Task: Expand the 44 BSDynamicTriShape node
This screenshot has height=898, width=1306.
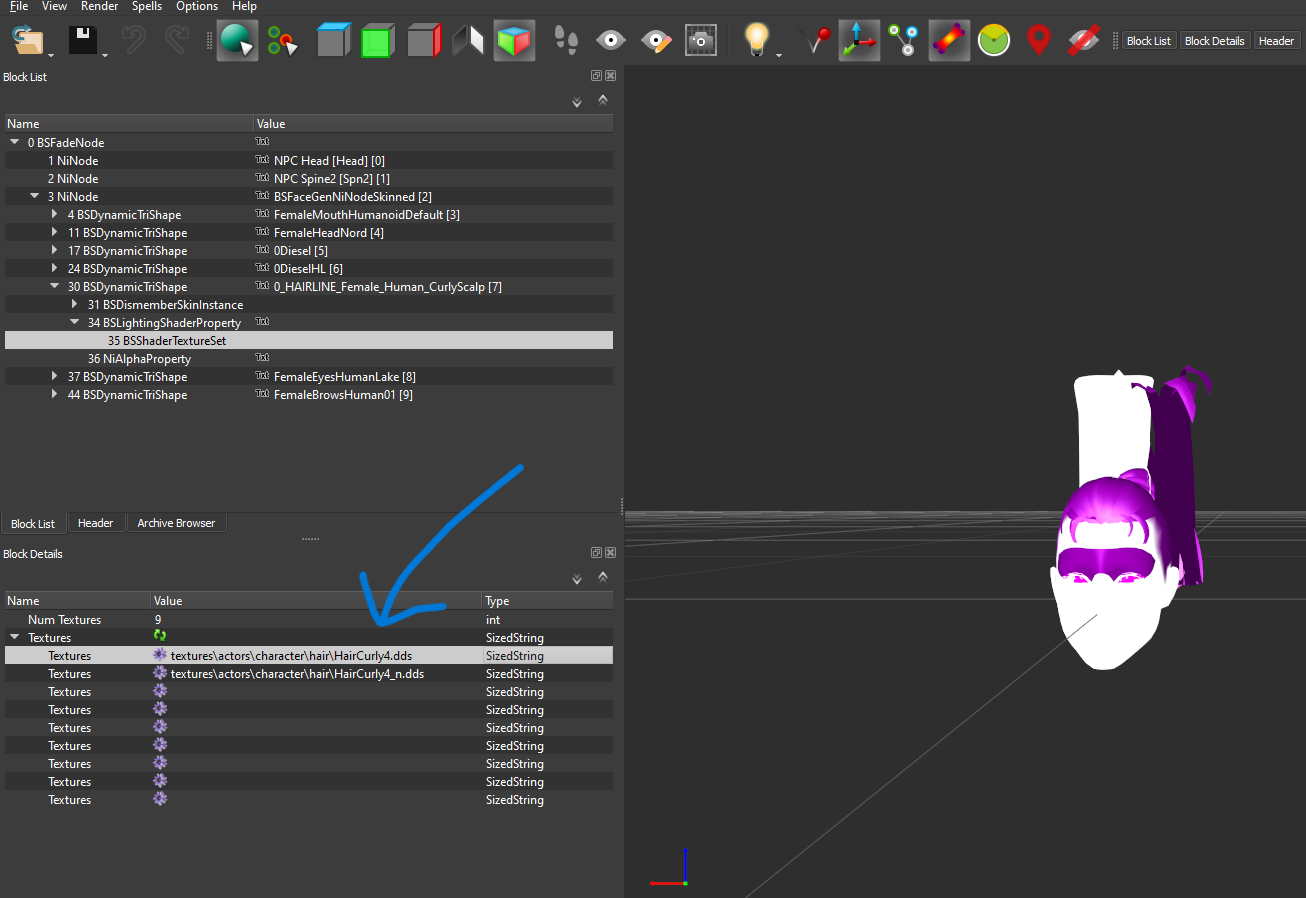Action: tap(55, 395)
